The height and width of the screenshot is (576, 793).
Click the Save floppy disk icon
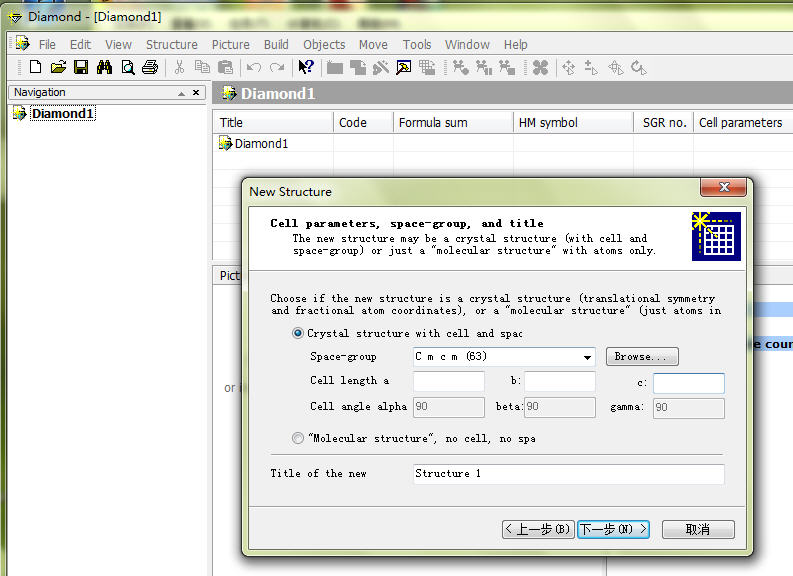[81, 67]
